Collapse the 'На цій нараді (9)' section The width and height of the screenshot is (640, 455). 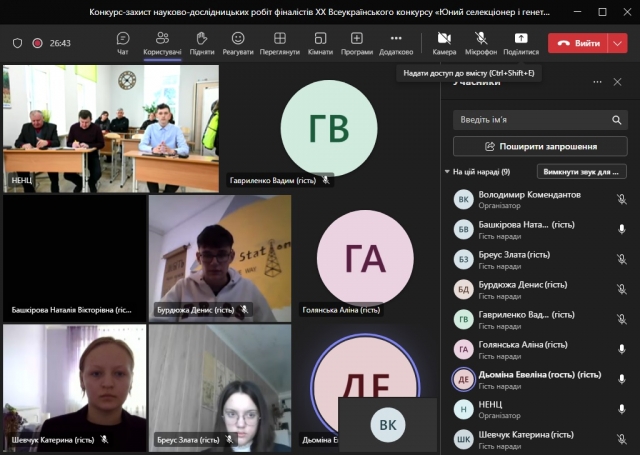coord(447,172)
